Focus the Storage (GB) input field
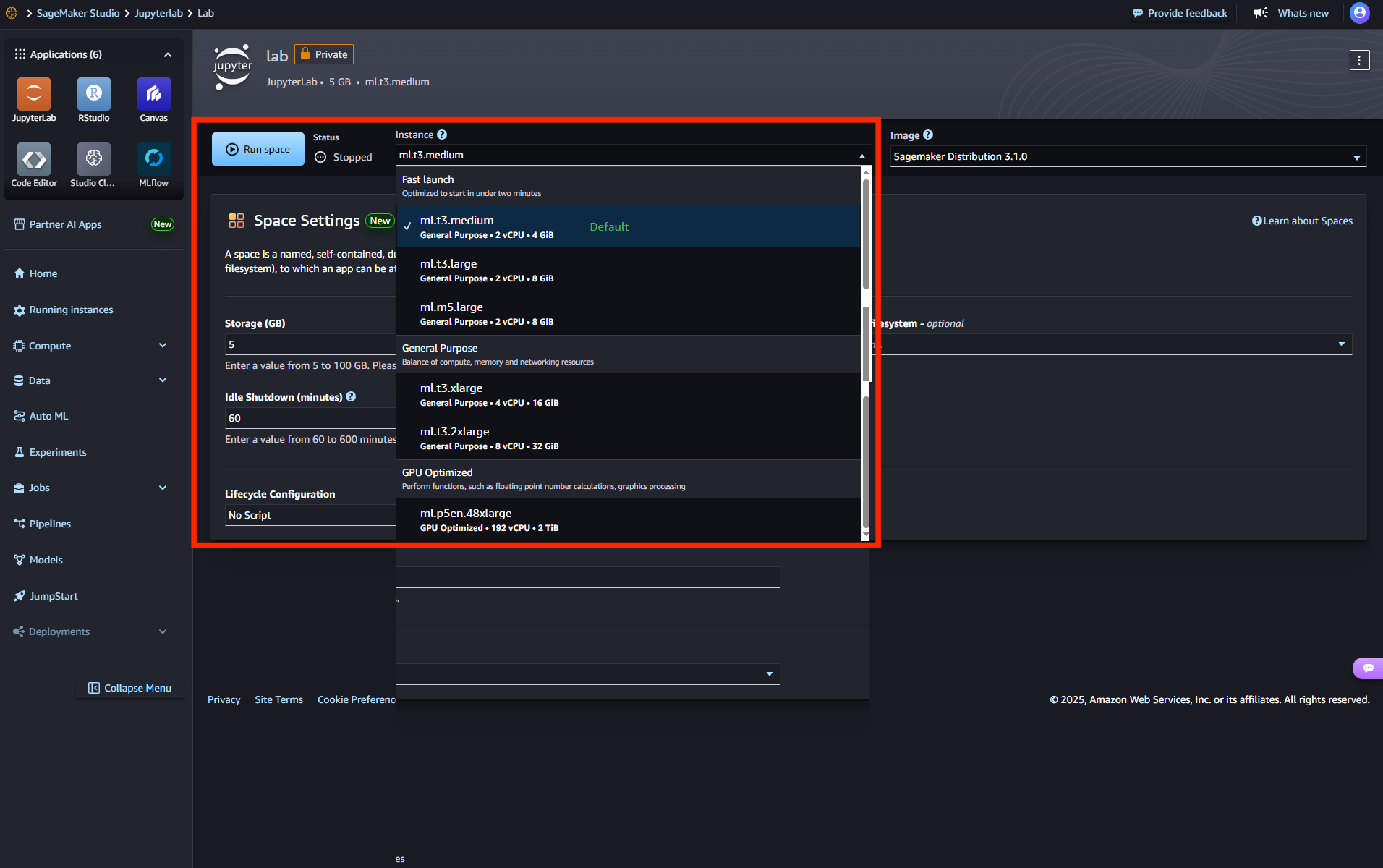Screen dimensions: 1383x868 [x=310, y=344]
